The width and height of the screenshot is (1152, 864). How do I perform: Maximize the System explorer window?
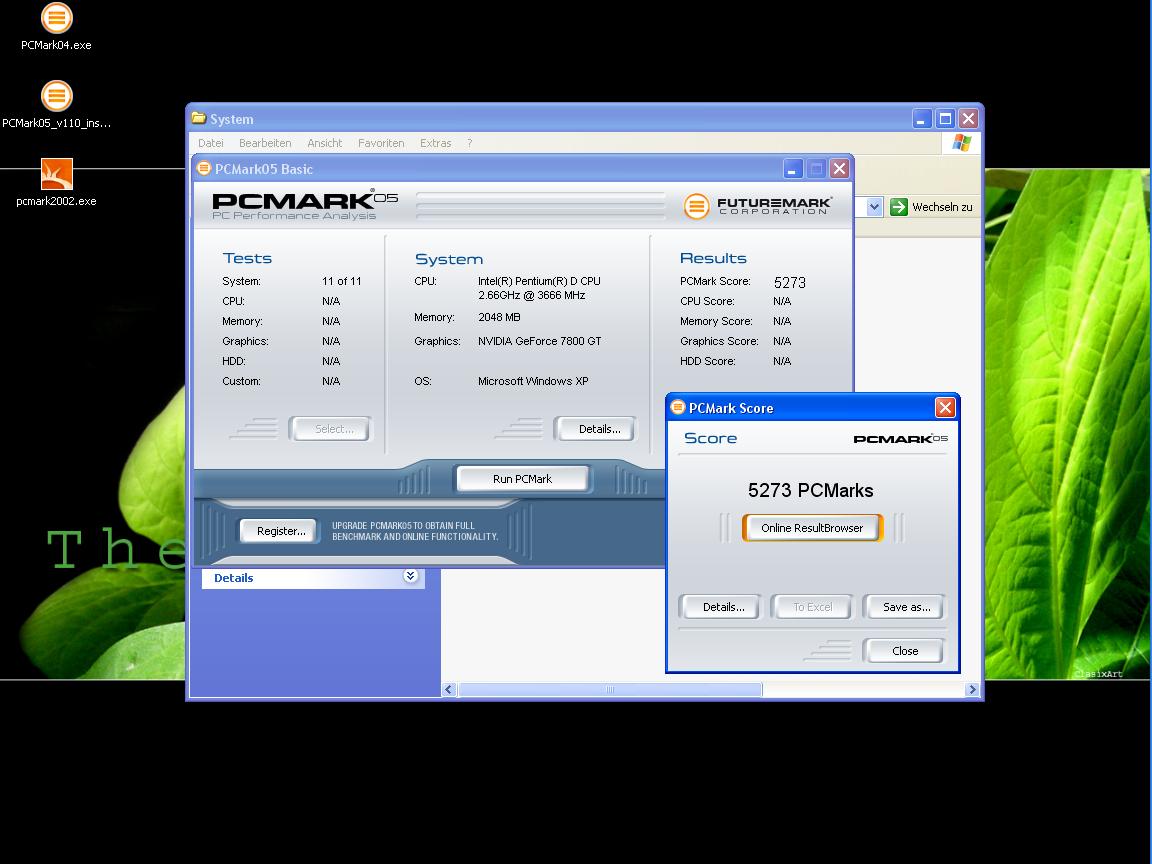click(x=946, y=118)
